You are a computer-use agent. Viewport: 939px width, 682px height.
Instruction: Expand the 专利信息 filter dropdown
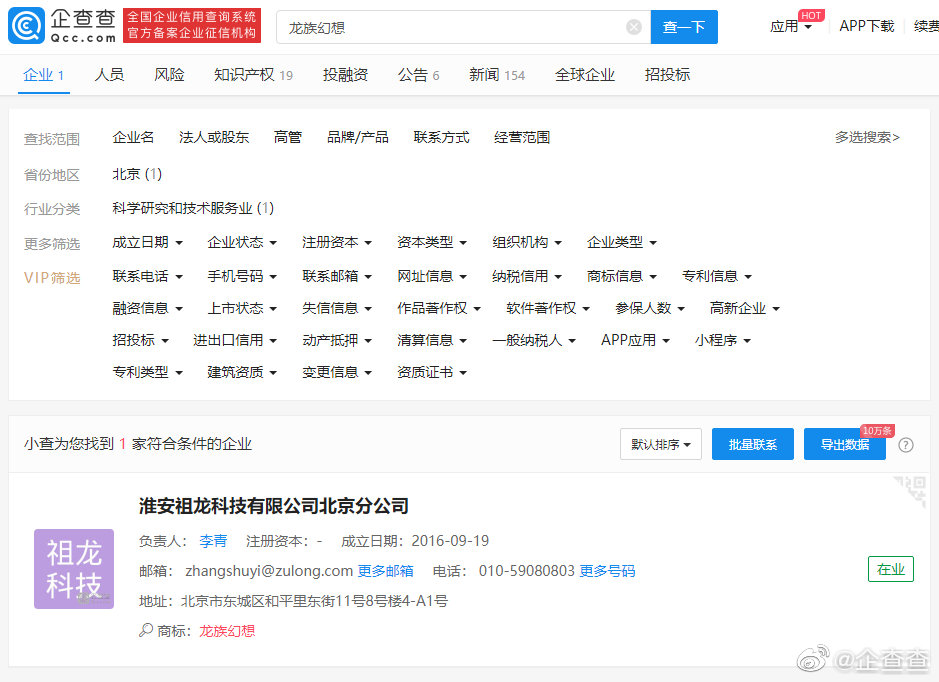coord(717,276)
